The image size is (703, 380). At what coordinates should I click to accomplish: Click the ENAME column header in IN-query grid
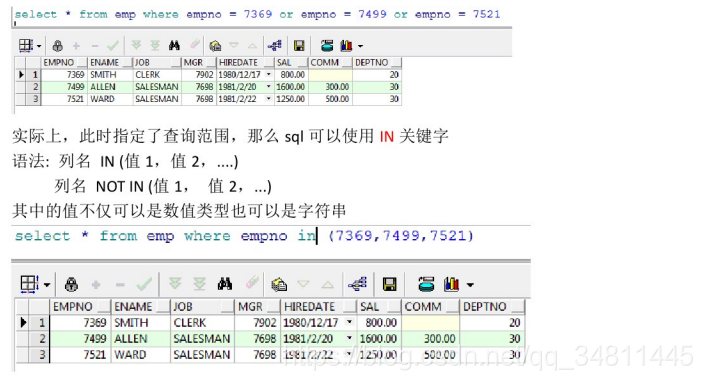click(140, 307)
